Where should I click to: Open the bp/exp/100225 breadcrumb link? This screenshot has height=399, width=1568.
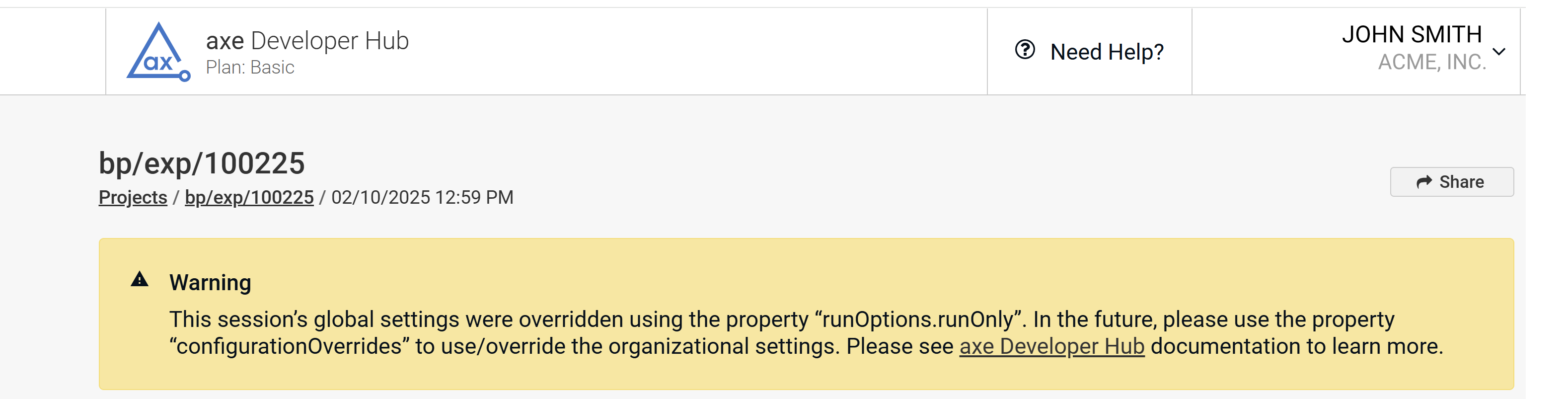pos(249,197)
